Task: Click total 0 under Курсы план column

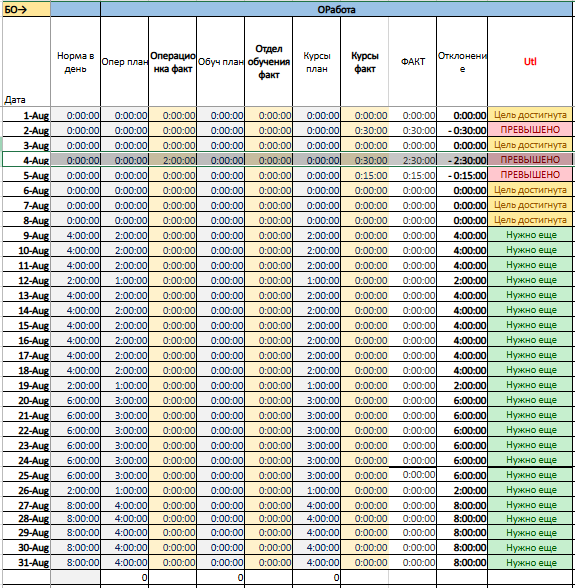Action: [317, 578]
